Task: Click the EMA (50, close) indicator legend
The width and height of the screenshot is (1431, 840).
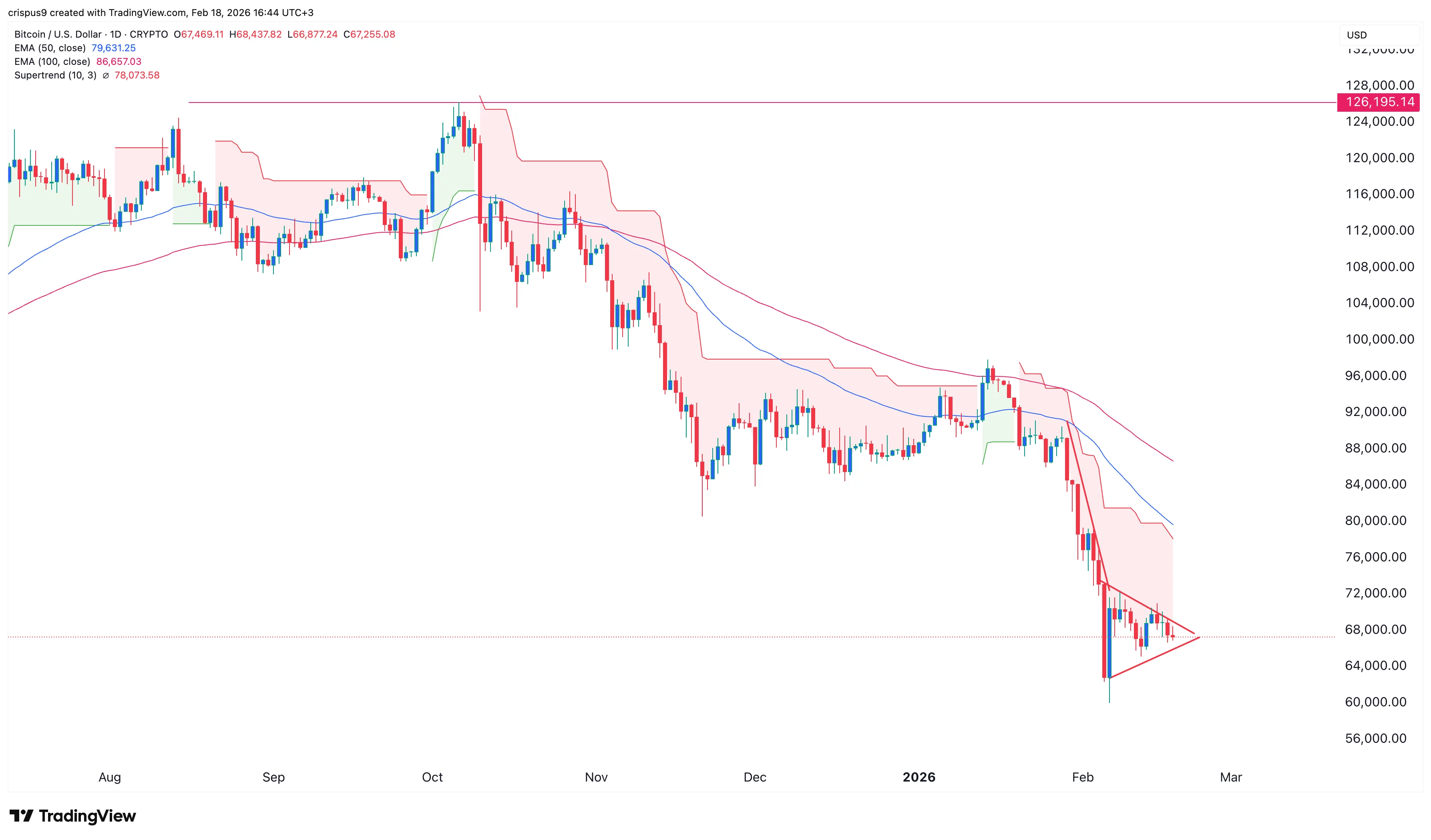Action: pyautogui.click(x=50, y=48)
